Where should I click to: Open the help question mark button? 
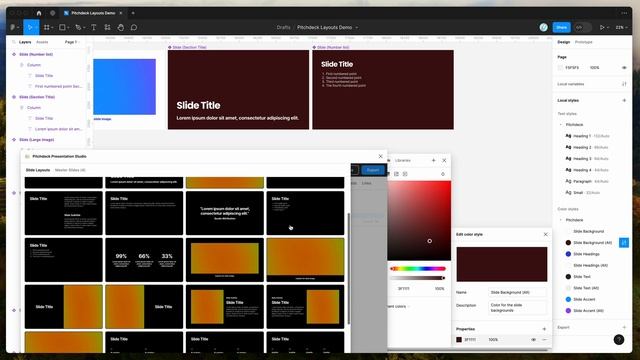[x=619, y=340]
